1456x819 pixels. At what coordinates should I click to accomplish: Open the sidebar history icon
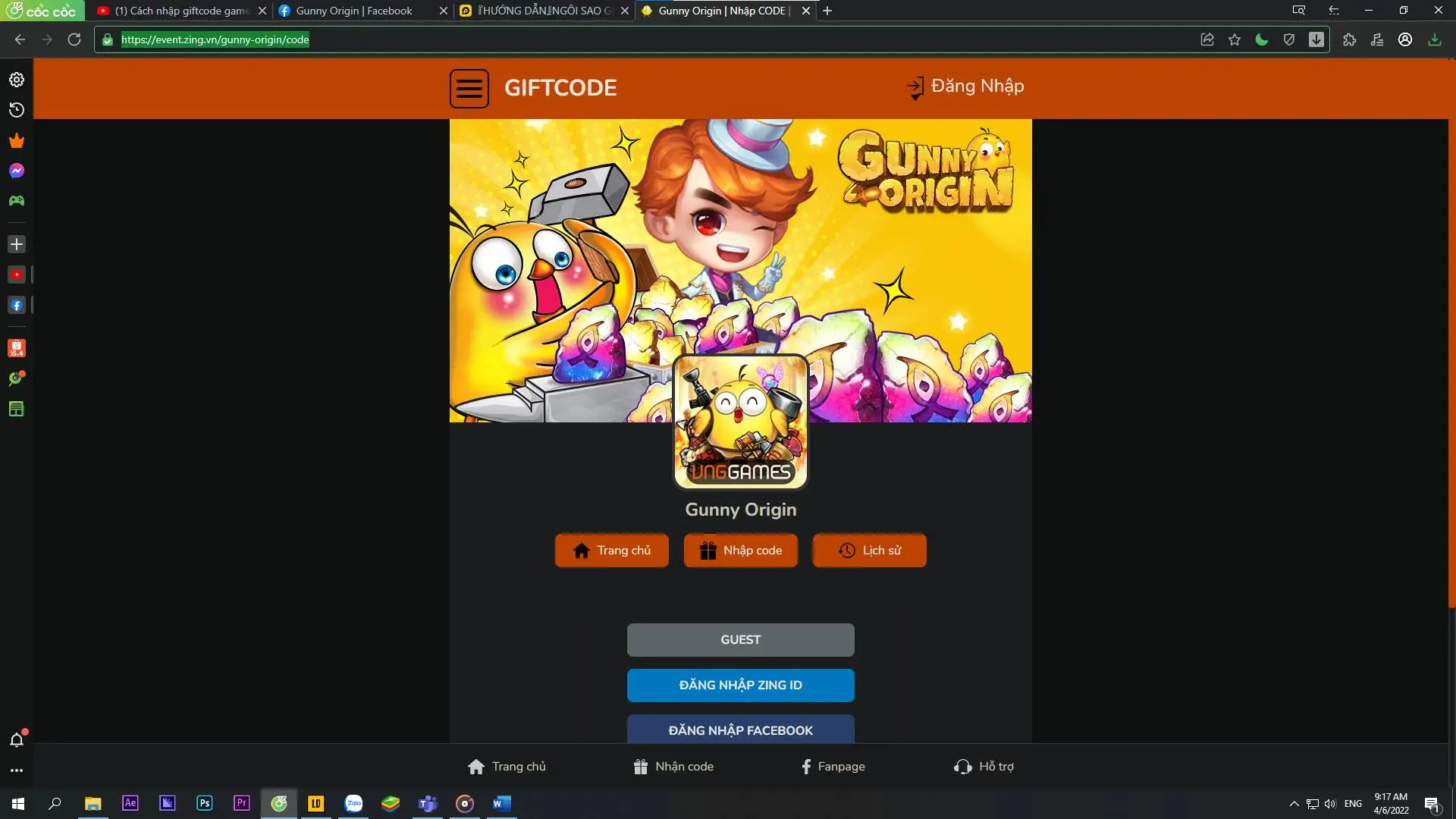[x=17, y=111]
